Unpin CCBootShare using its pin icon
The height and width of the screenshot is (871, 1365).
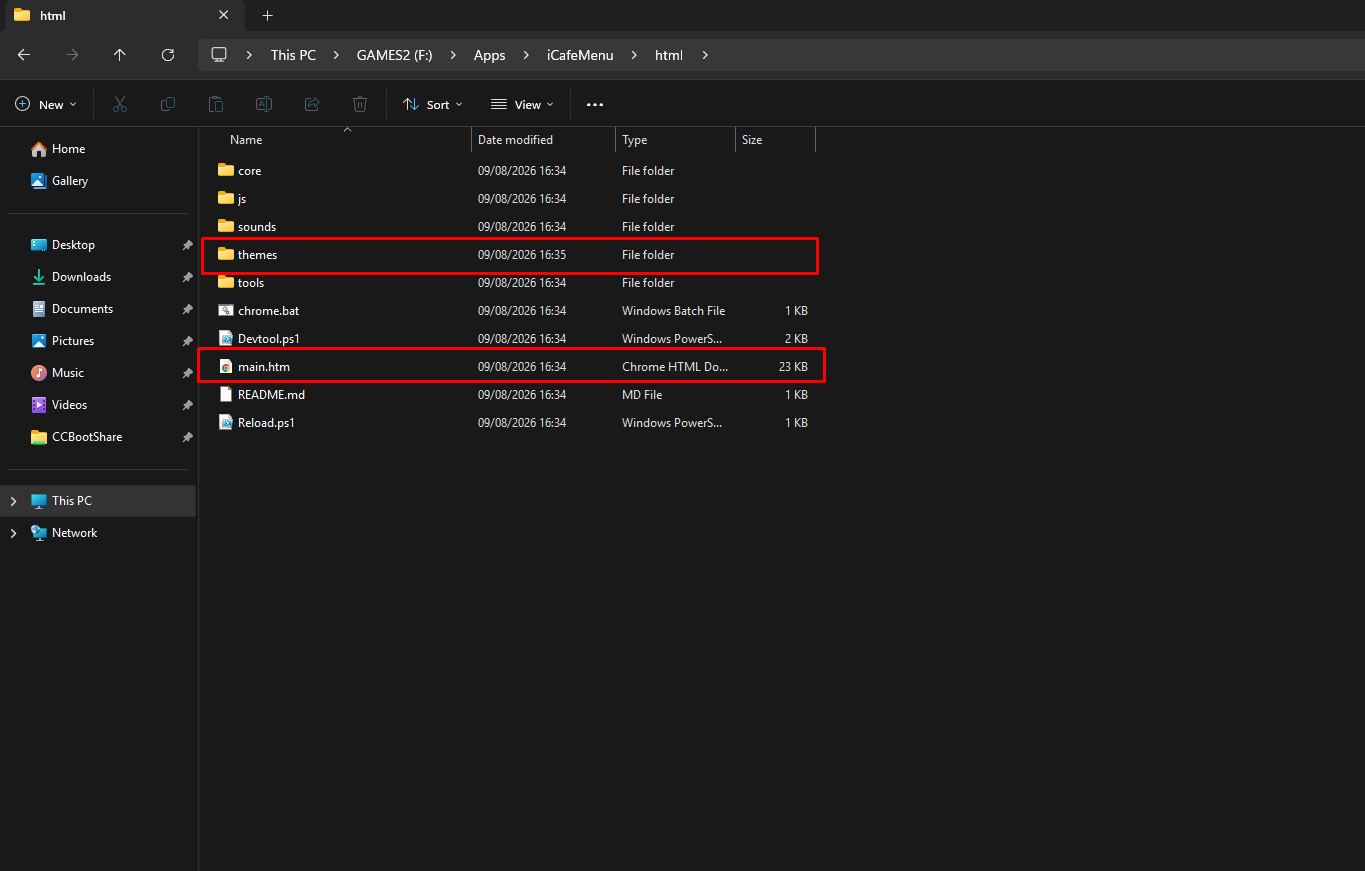(187, 437)
